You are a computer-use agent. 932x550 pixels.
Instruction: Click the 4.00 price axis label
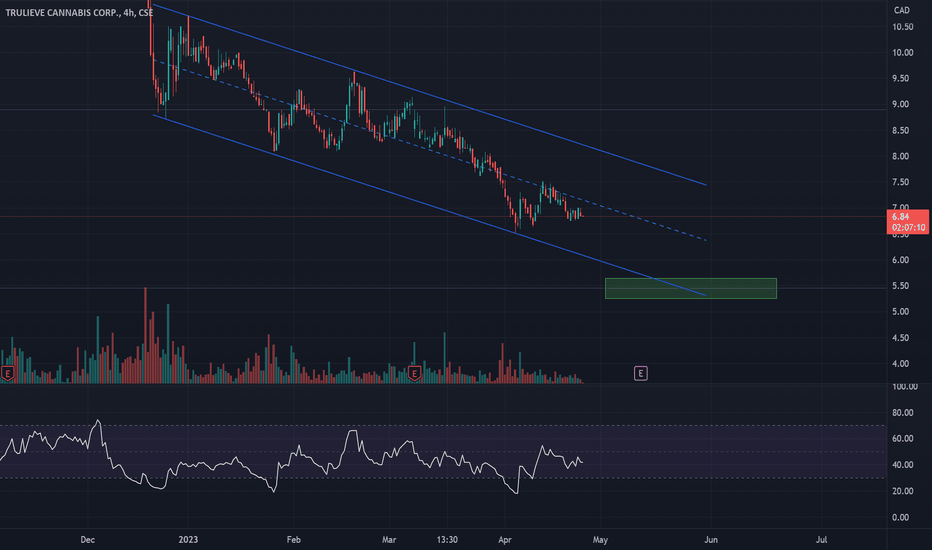pos(900,364)
